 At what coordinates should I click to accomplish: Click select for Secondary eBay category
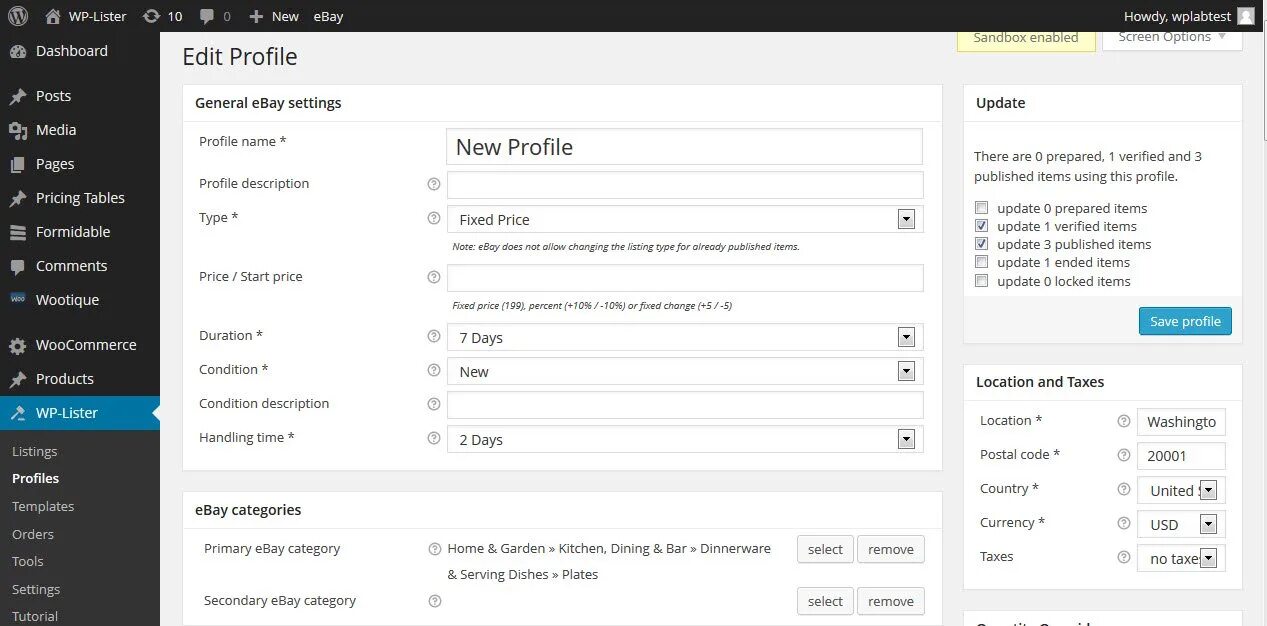click(x=824, y=601)
